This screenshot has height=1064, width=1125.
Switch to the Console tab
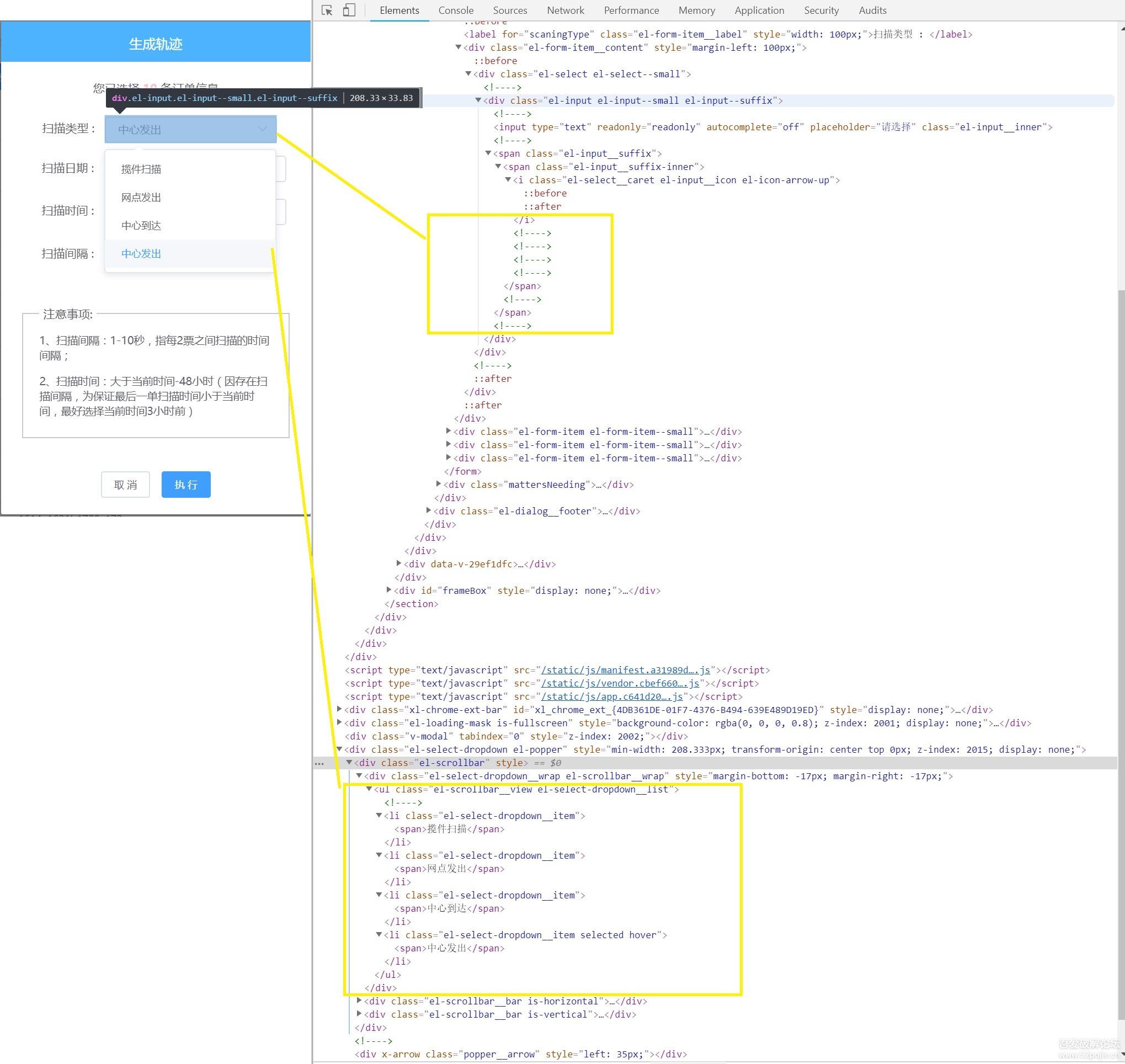point(455,10)
